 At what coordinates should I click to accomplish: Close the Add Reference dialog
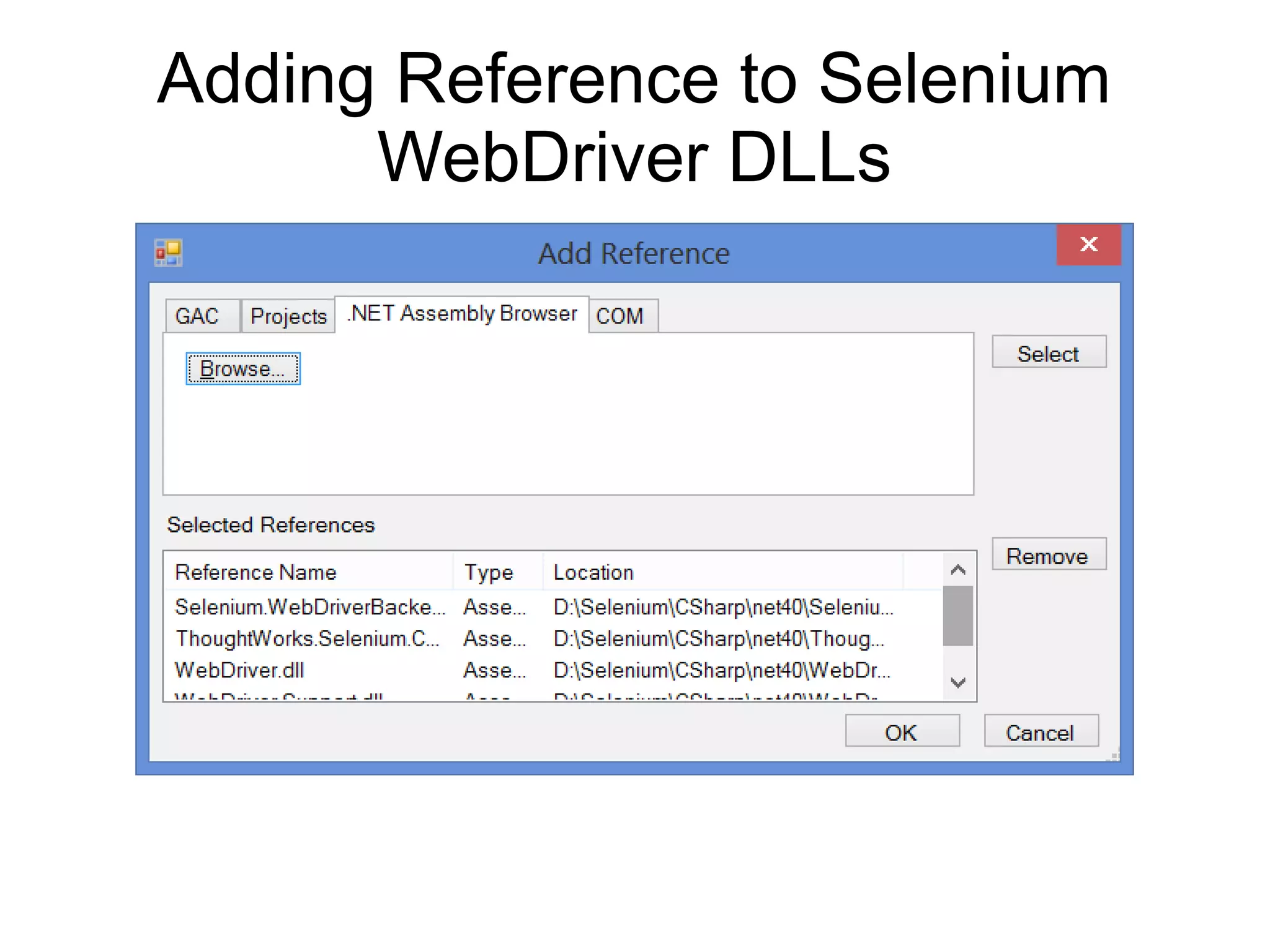(1088, 244)
